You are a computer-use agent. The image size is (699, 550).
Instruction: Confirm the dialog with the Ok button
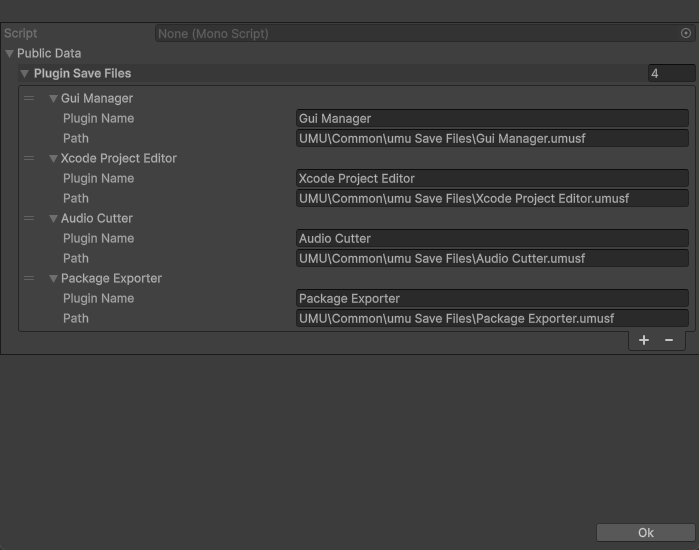[x=646, y=533]
